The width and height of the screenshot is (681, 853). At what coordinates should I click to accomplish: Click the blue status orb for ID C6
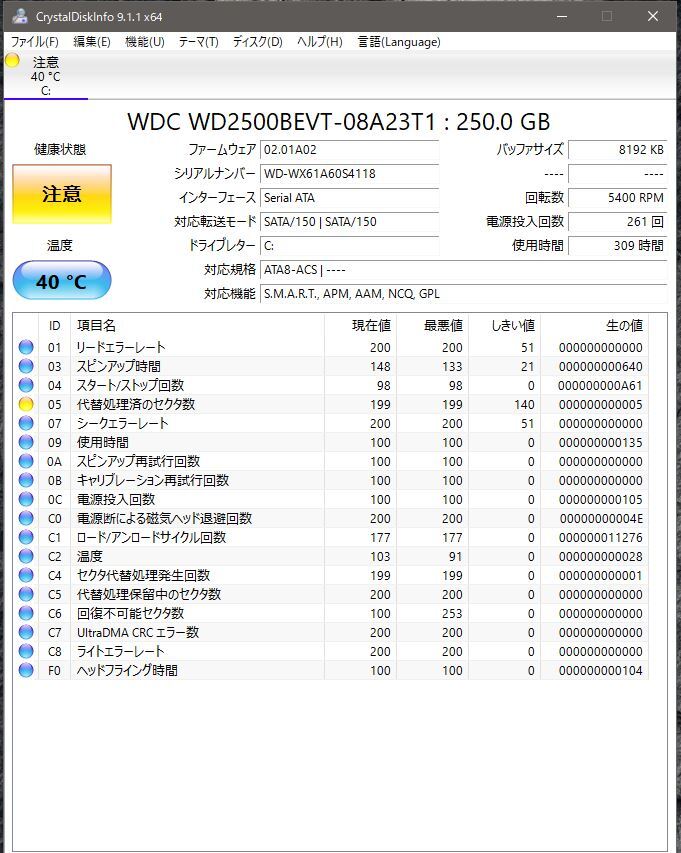(x=26, y=614)
